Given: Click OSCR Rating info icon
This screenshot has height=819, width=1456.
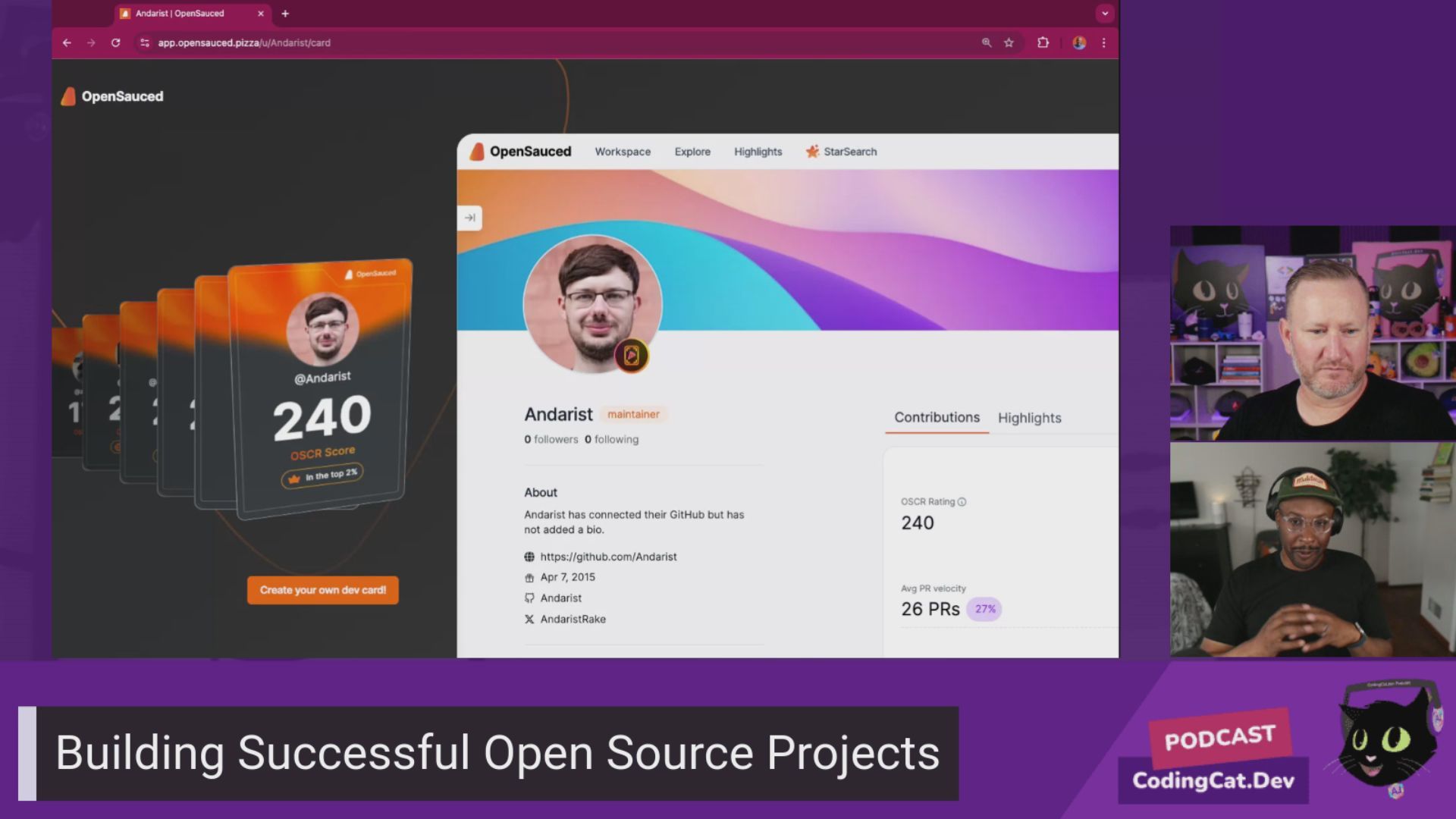Looking at the screenshot, I should 962,502.
